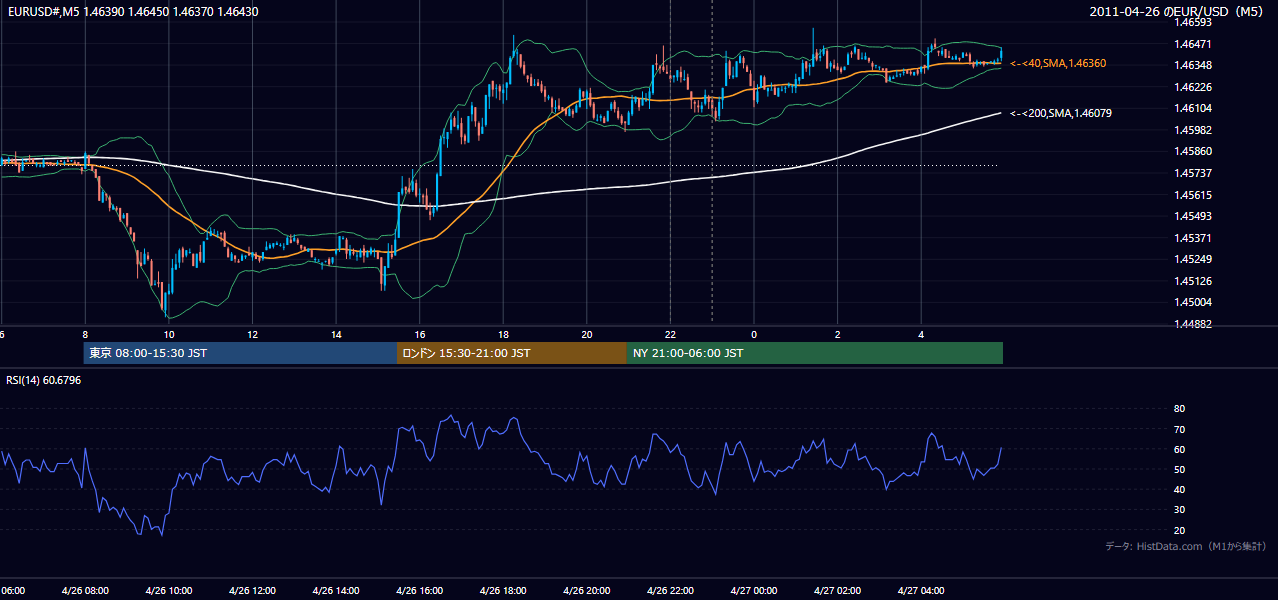Click RSI axis level 60
The width and height of the screenshot is (1278, 600).
1179,449
